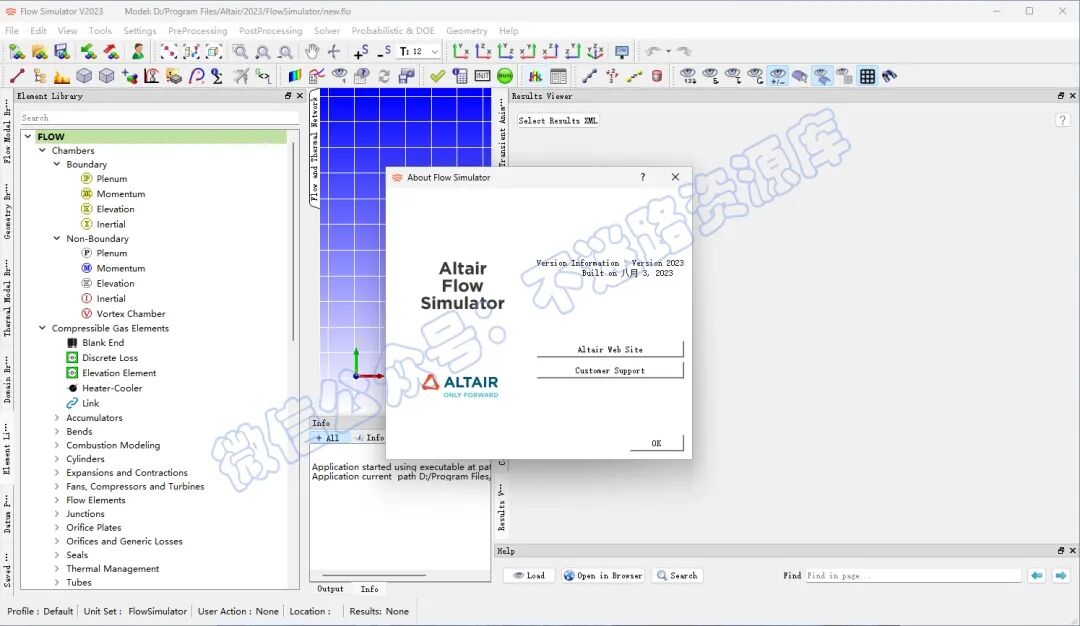The image size is (1080, 626).
Task: Click the Element Library vertical scrollbar
Action: [x=293, y=241]
